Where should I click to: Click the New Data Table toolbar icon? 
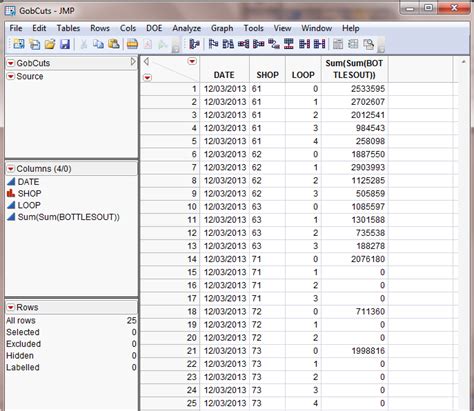(x=19, y=44)
